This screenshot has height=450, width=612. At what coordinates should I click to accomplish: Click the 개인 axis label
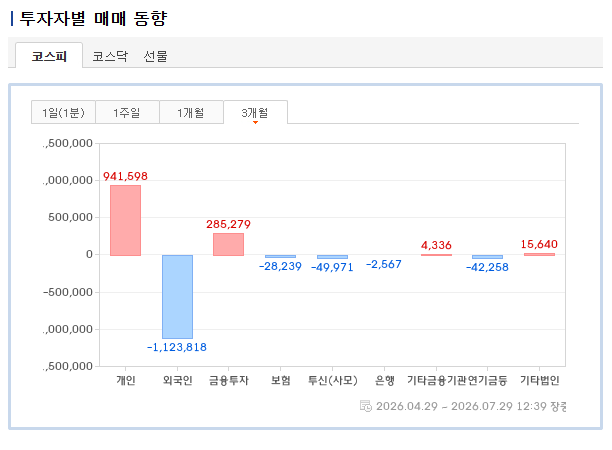126,380
